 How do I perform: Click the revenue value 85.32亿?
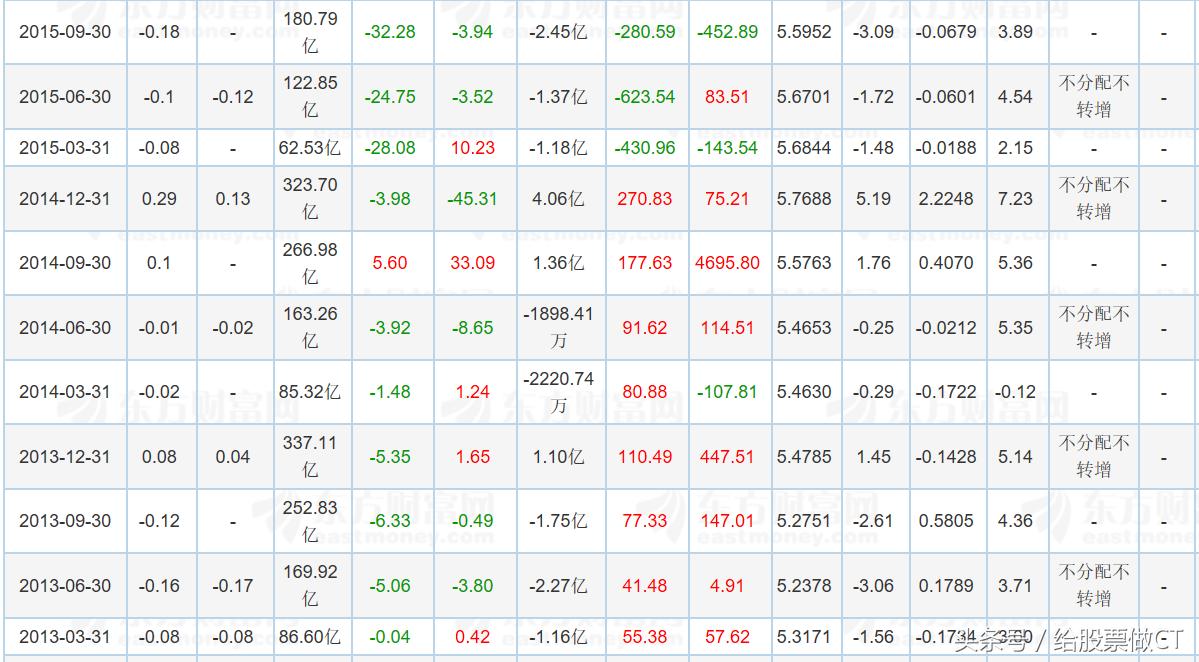pos(310,392)
